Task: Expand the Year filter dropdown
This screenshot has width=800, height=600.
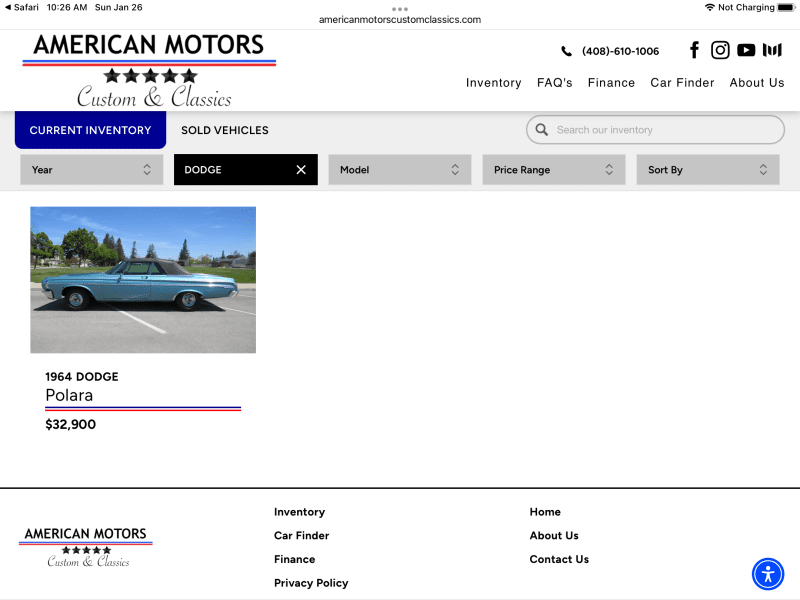Action: tap(92, 170)
